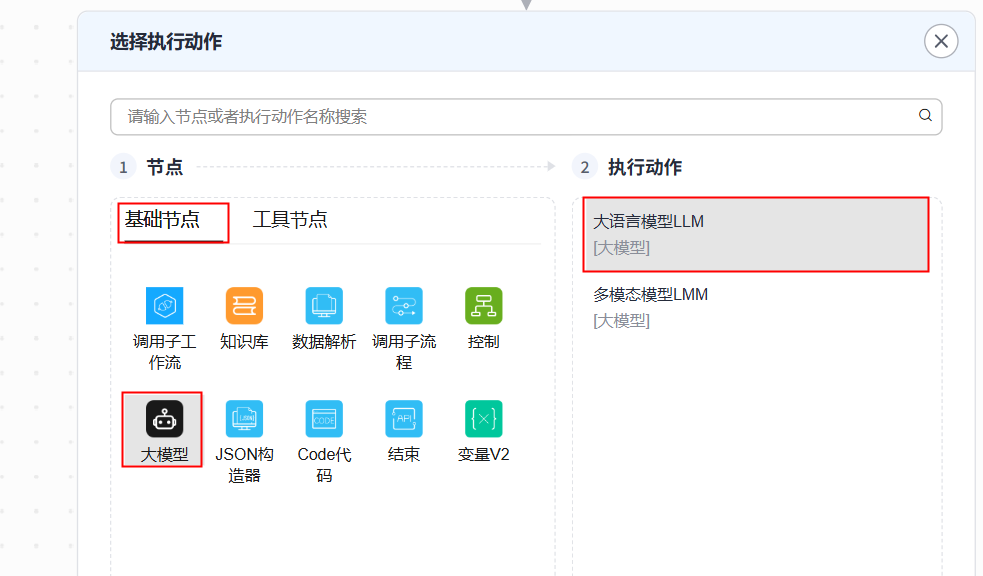Click the green 控制 node icon
983x576 pixels.
click(483, 306)
